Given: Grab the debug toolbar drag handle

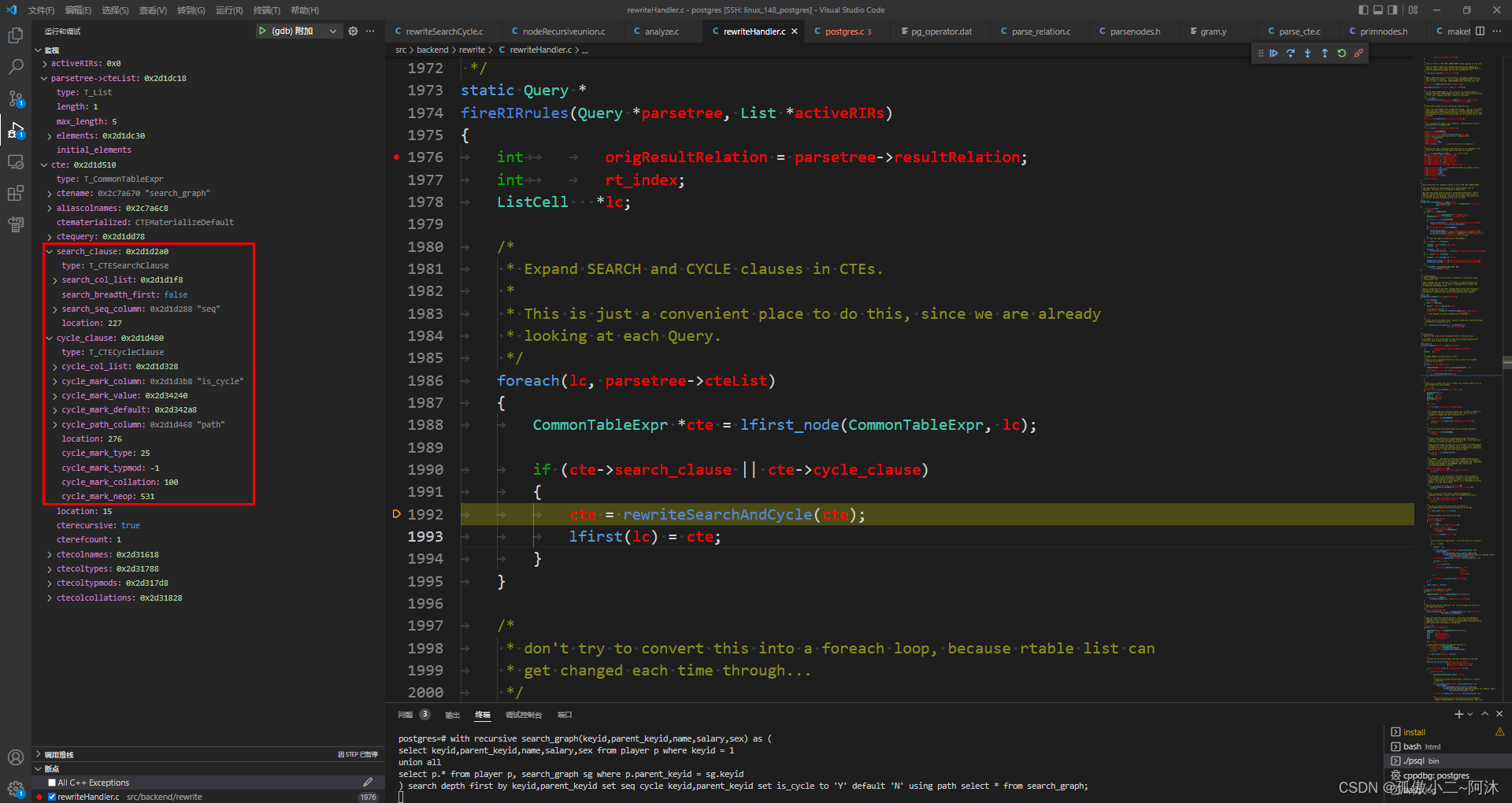Looking at the screenshot, I should 1260,54.
